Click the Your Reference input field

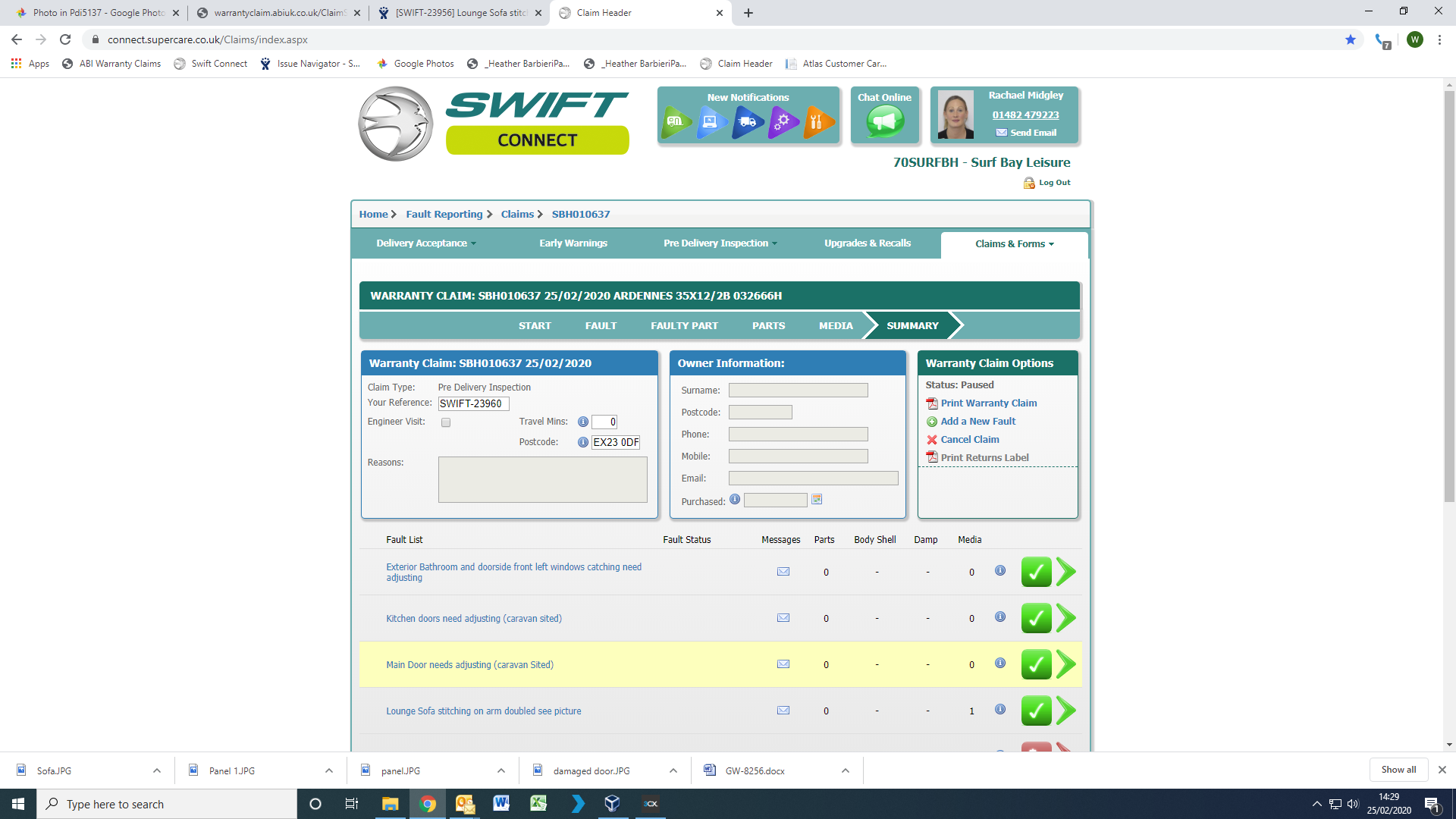pos(473,403)
